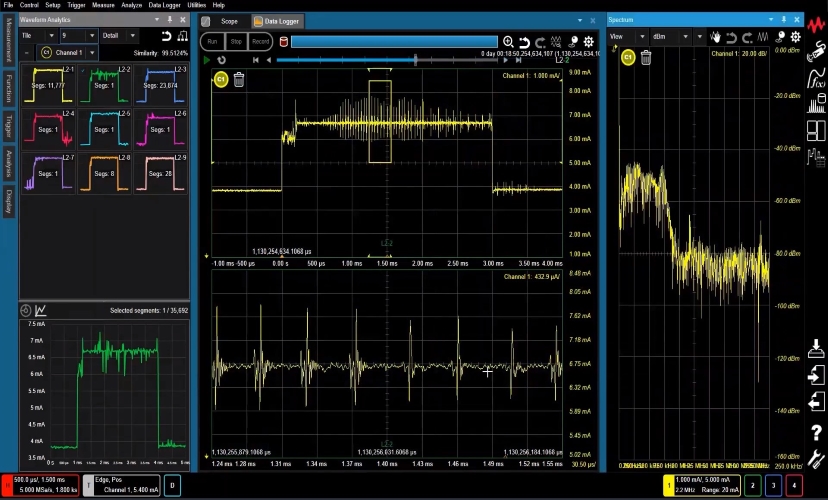Open the Detail dropdown

tap(118, 36)
